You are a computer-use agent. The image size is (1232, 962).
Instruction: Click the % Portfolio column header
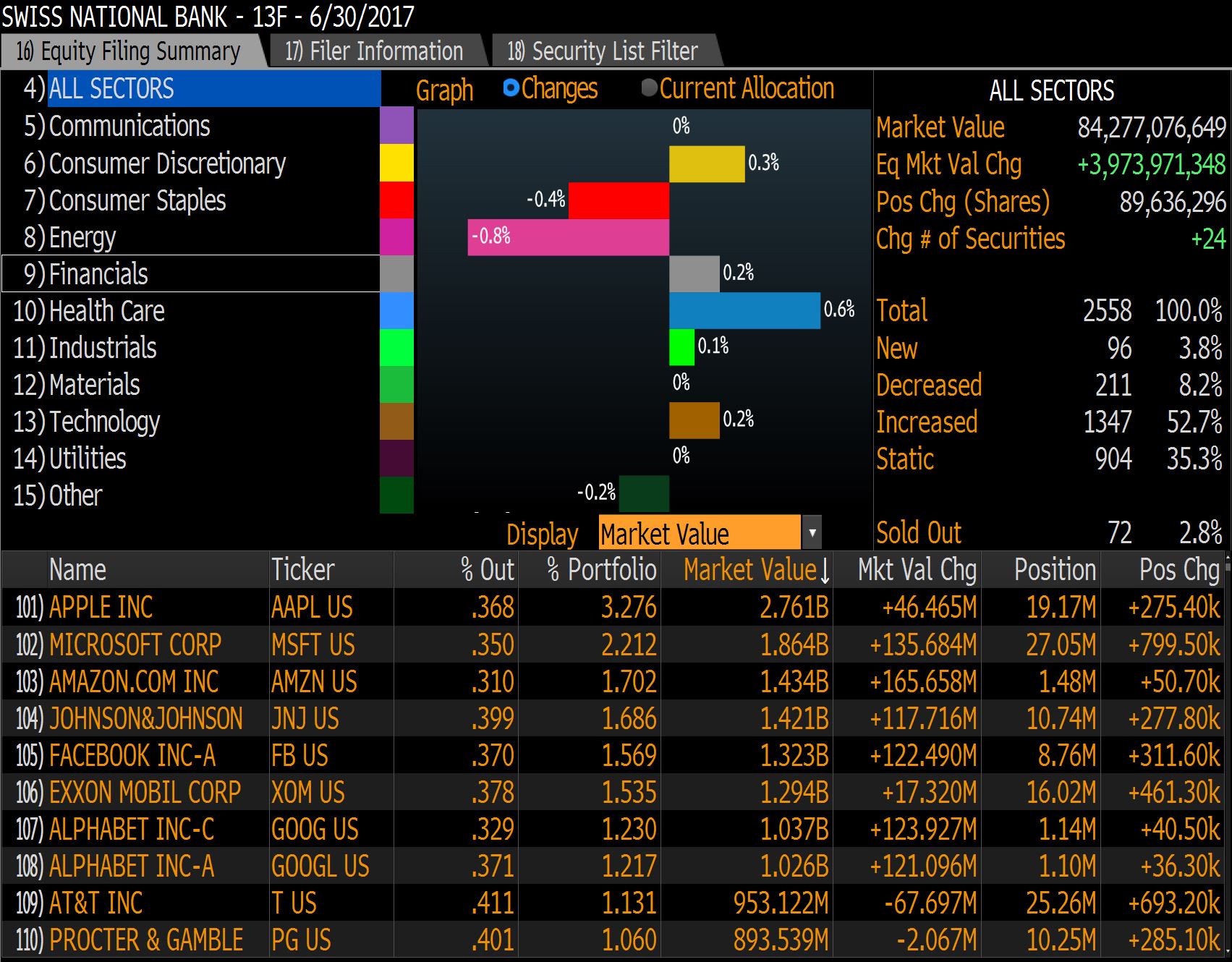tap(601, 570)
